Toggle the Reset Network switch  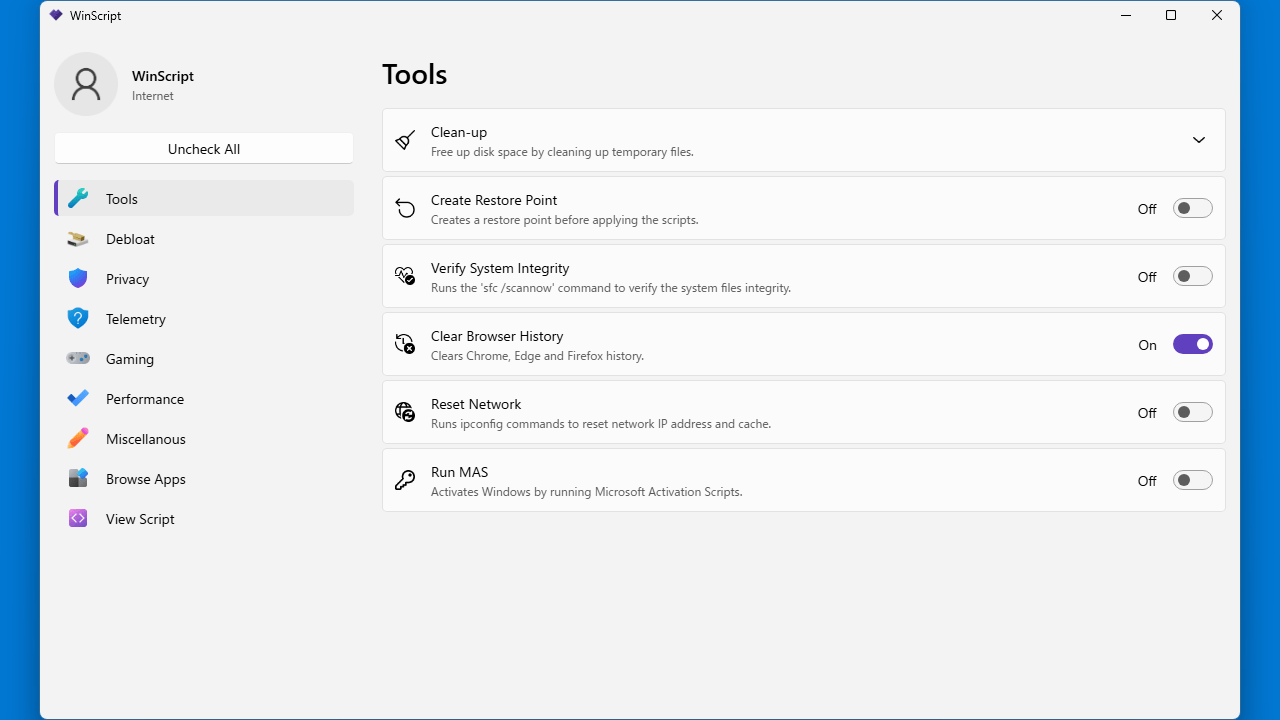point(1192,412)
